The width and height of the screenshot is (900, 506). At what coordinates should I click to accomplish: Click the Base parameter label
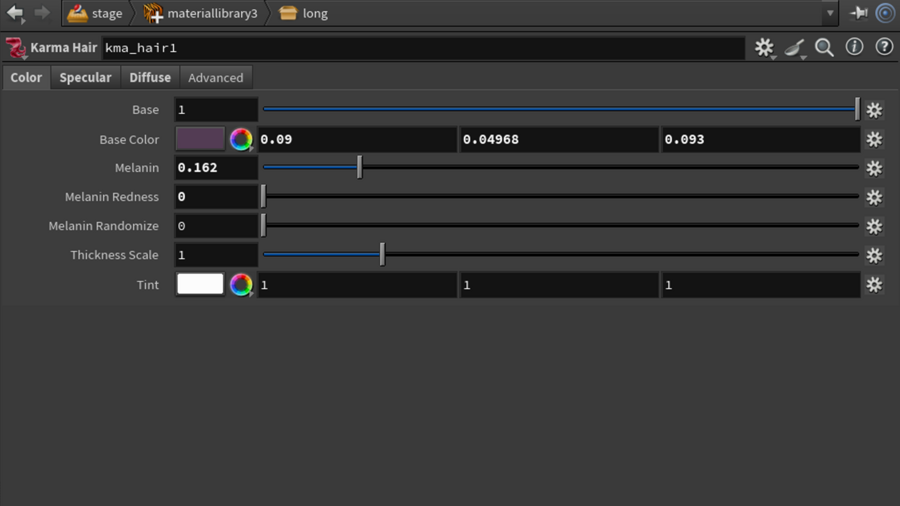click(145, 110)
